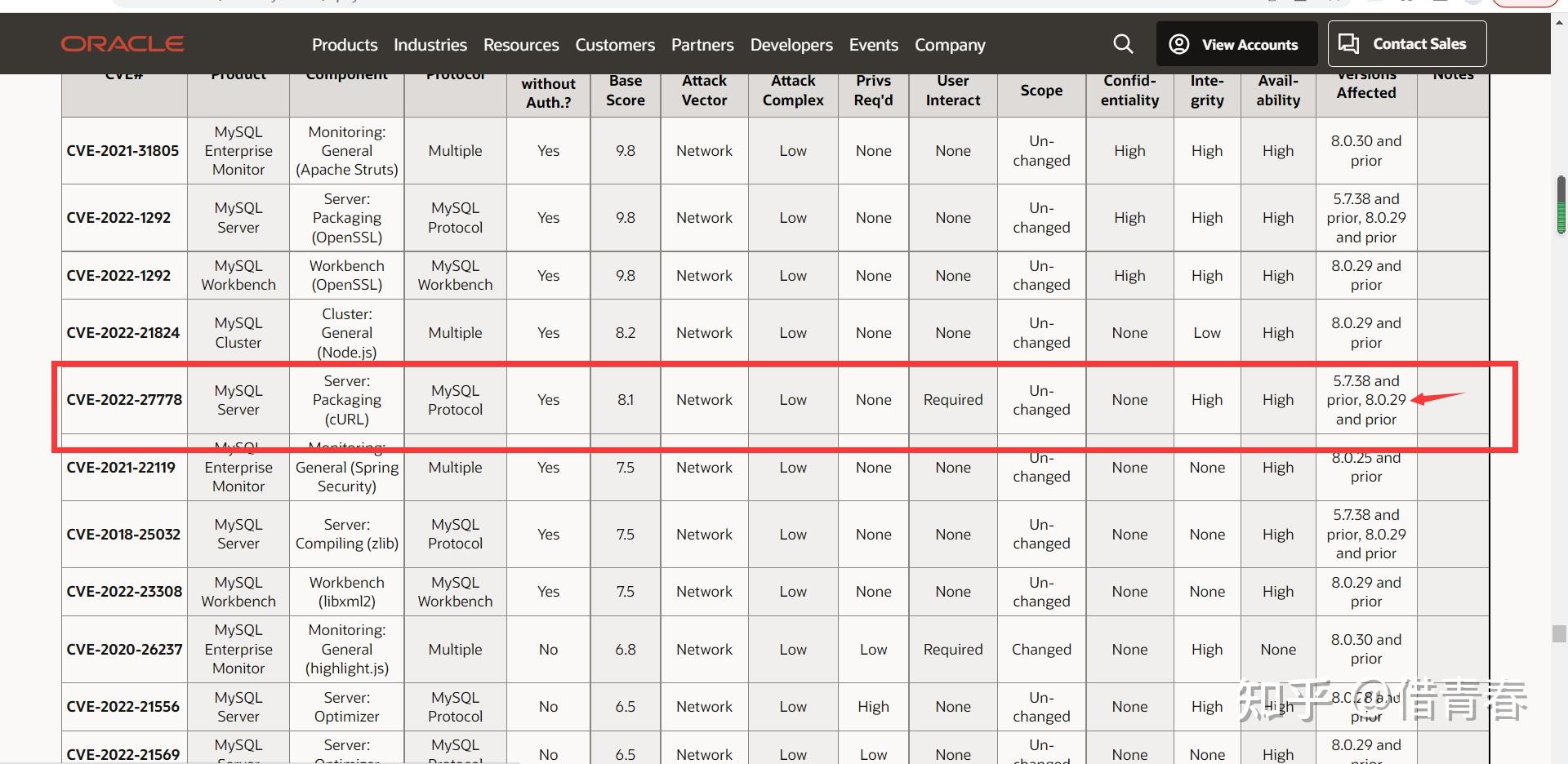
Task: Click the 8.1 base score cell
Action: point(626,400)
